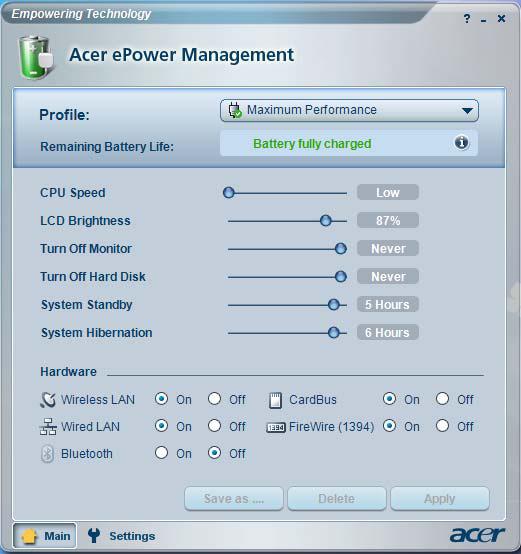
Task: Click the FireWire 1394 port icon
Action: 276,428
